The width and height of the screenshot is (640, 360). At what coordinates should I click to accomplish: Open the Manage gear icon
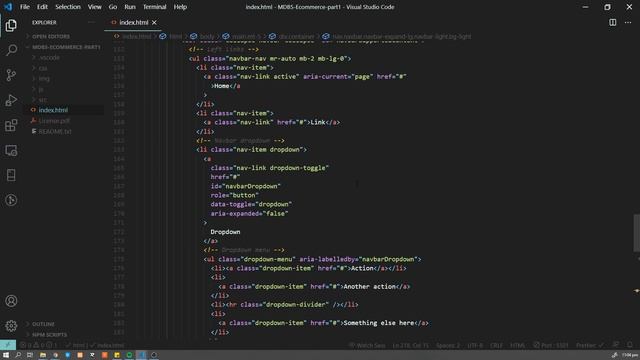click(x=11, y=326)
